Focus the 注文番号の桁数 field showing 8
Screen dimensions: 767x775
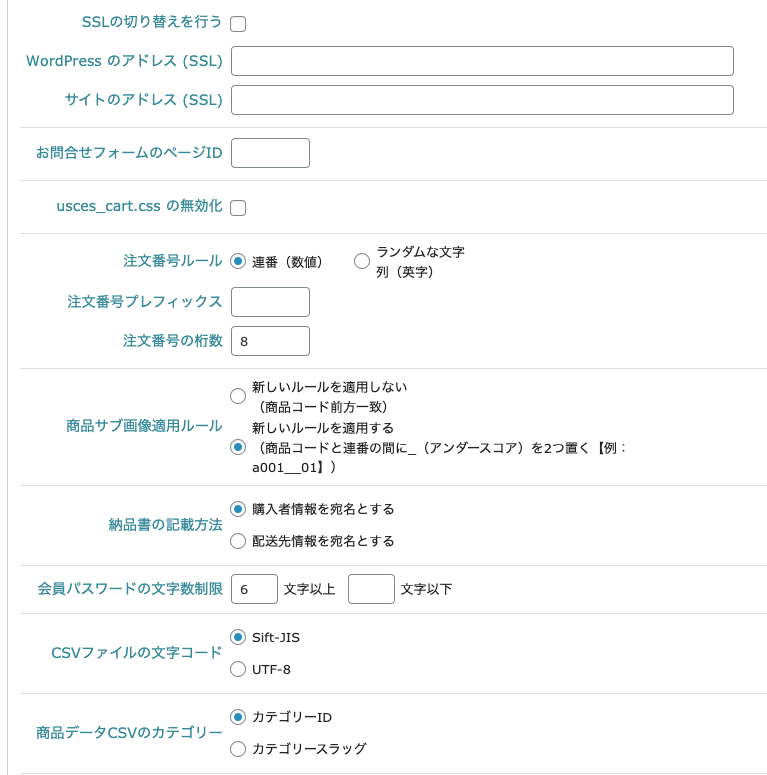[270, 341]
